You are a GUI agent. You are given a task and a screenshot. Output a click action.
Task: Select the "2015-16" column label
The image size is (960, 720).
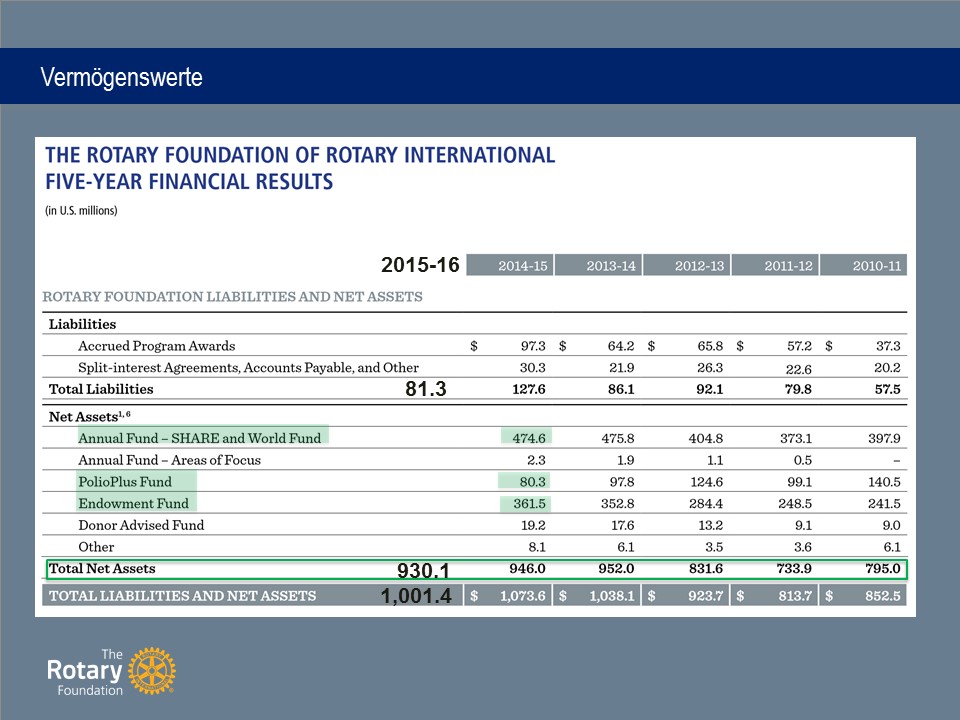[420, 264]
